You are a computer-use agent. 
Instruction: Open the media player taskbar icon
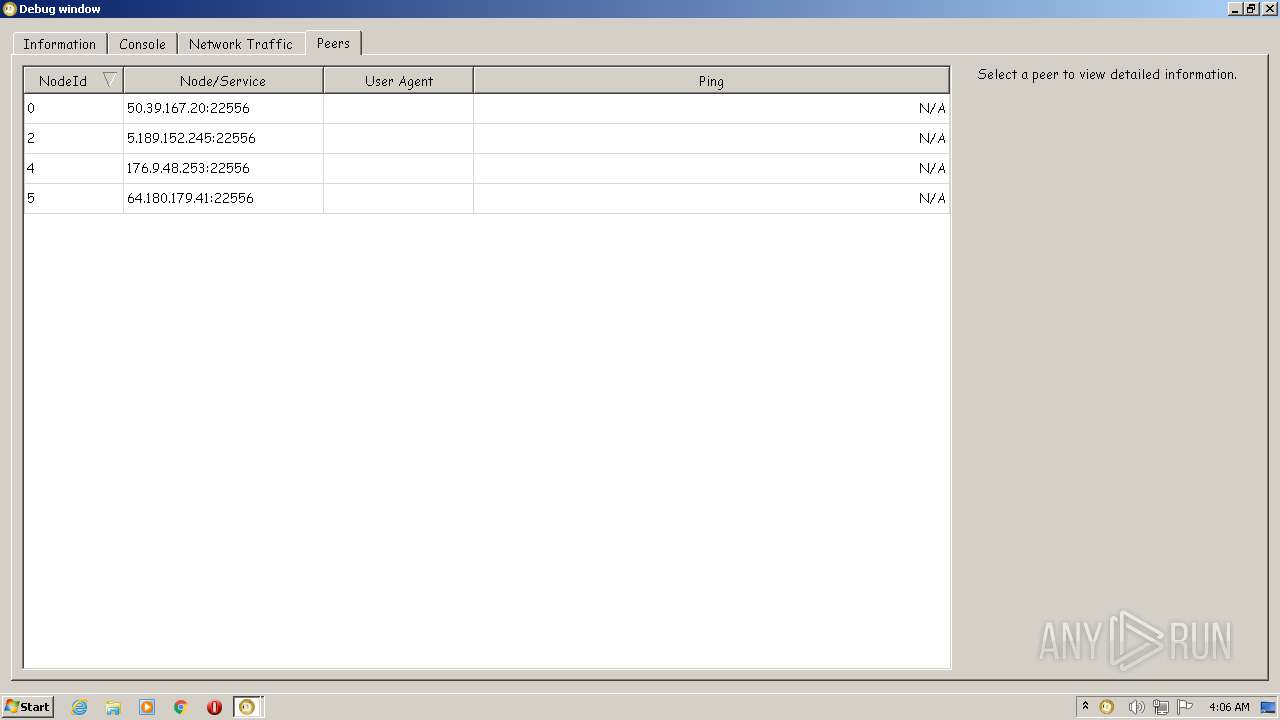coord(147,707)
